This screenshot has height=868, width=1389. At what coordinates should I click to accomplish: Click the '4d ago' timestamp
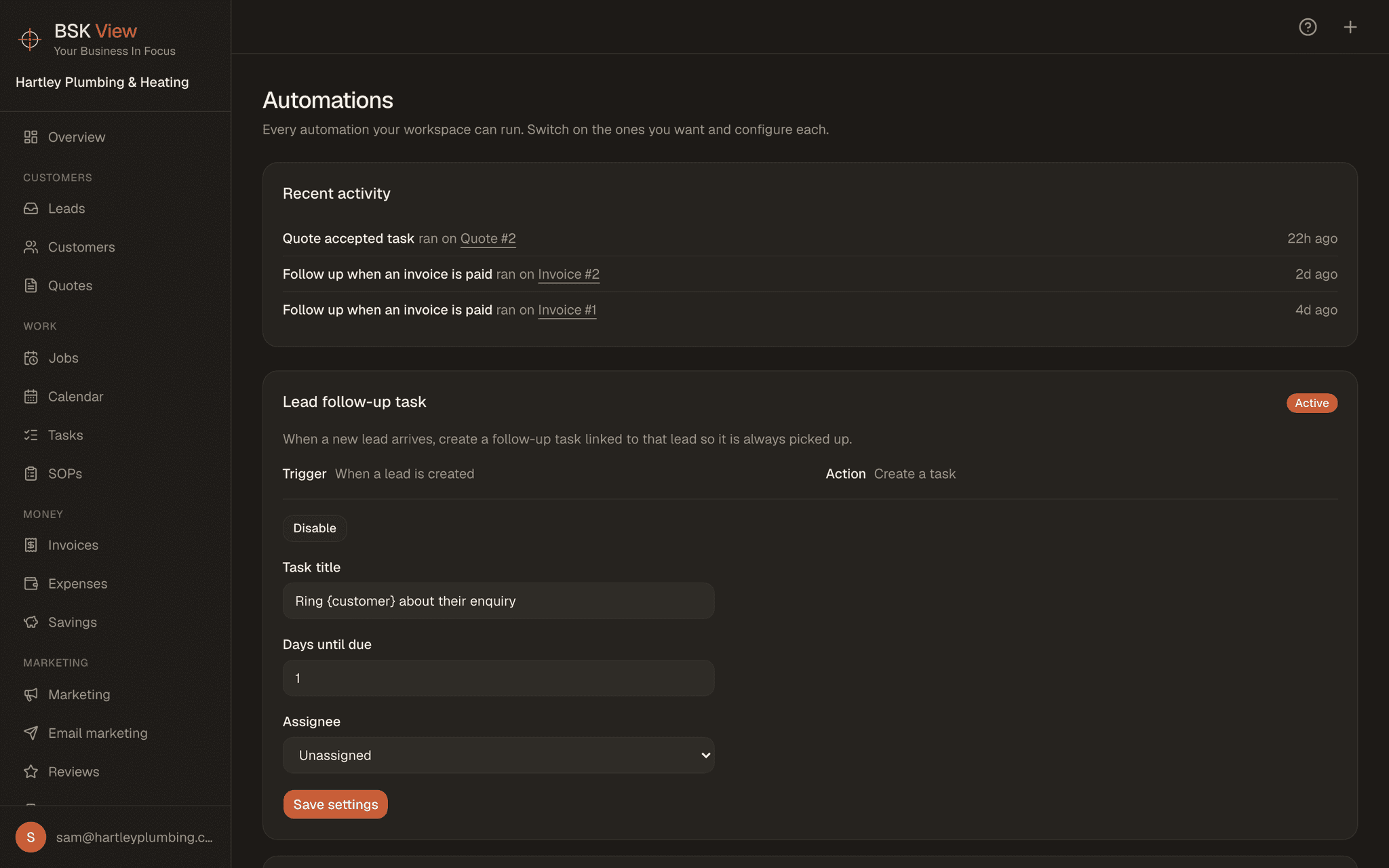click(1316, 310)
